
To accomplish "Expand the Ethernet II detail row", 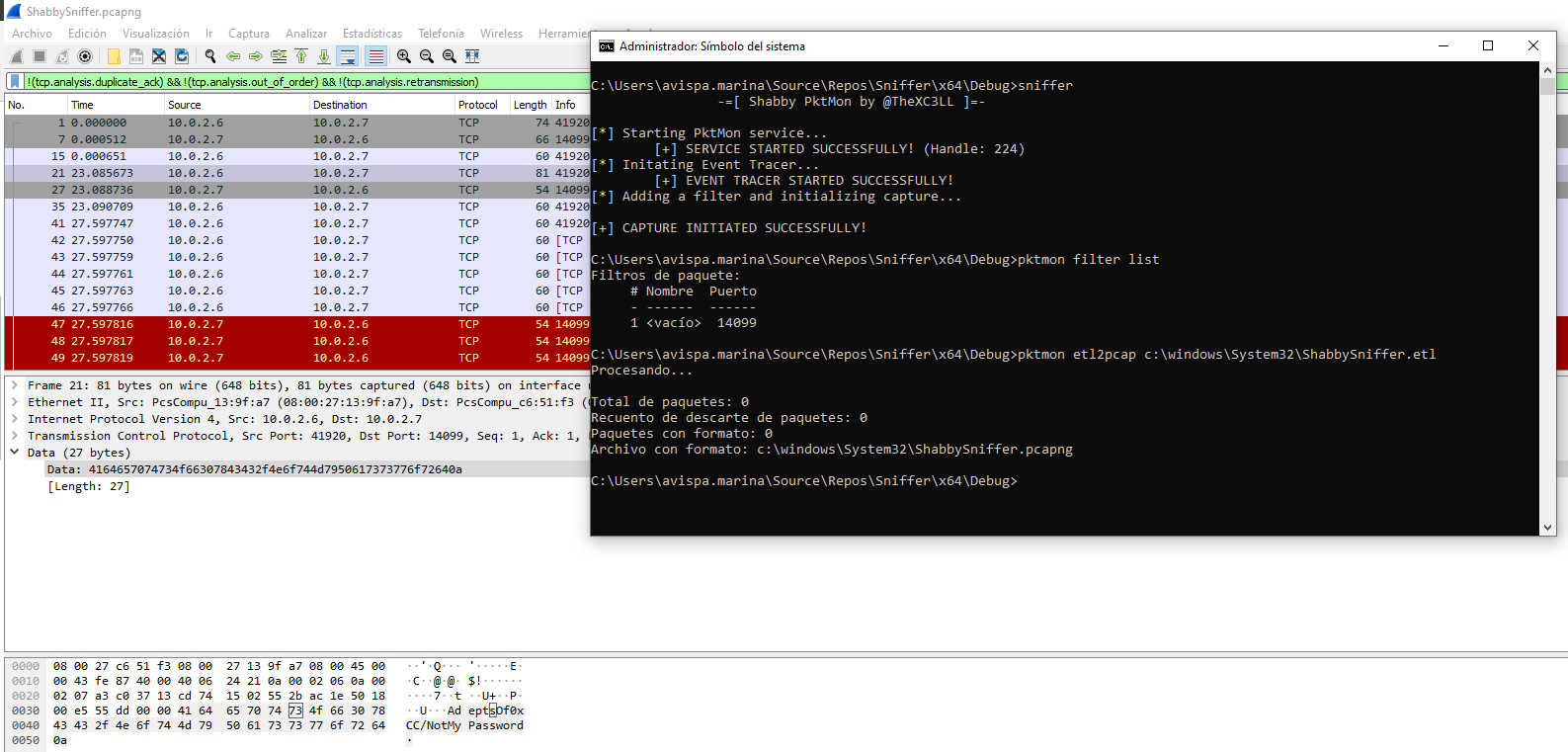I will click(x=15, y=402).
